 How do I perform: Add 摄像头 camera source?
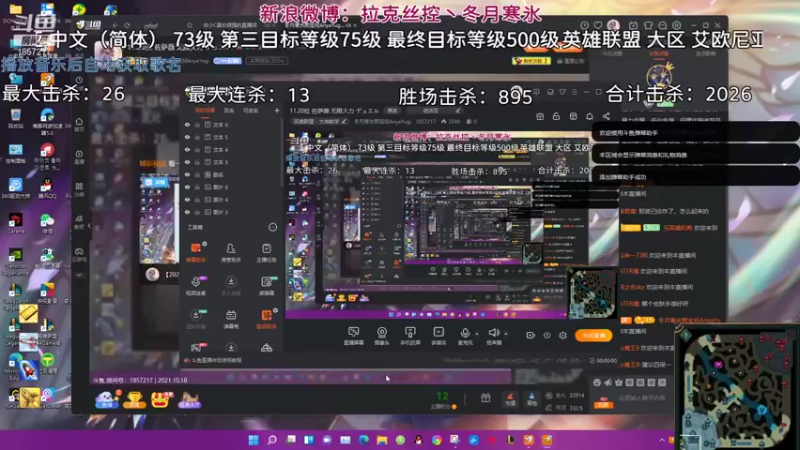tap(382, 336)
